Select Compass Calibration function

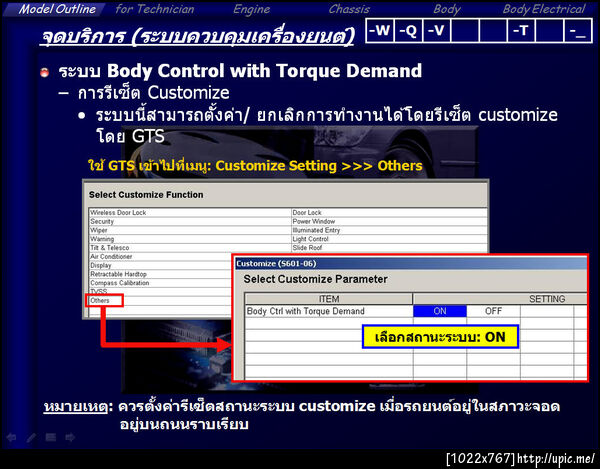(161, 283)
